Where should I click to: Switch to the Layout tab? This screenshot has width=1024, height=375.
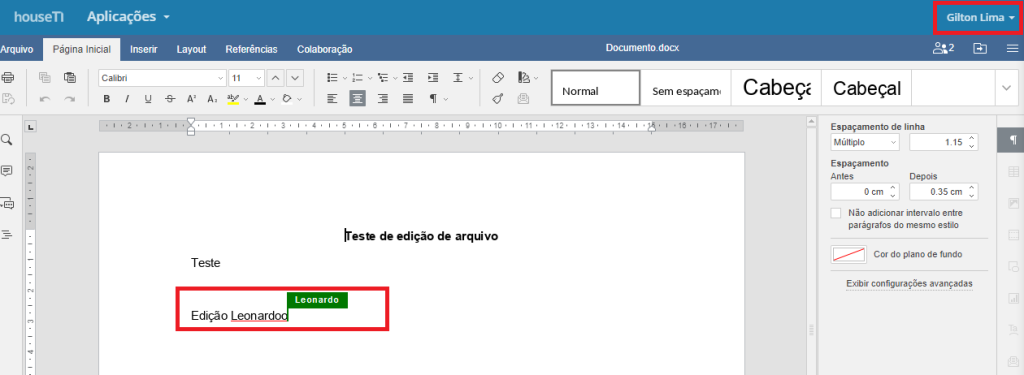(x=191, y=49)
